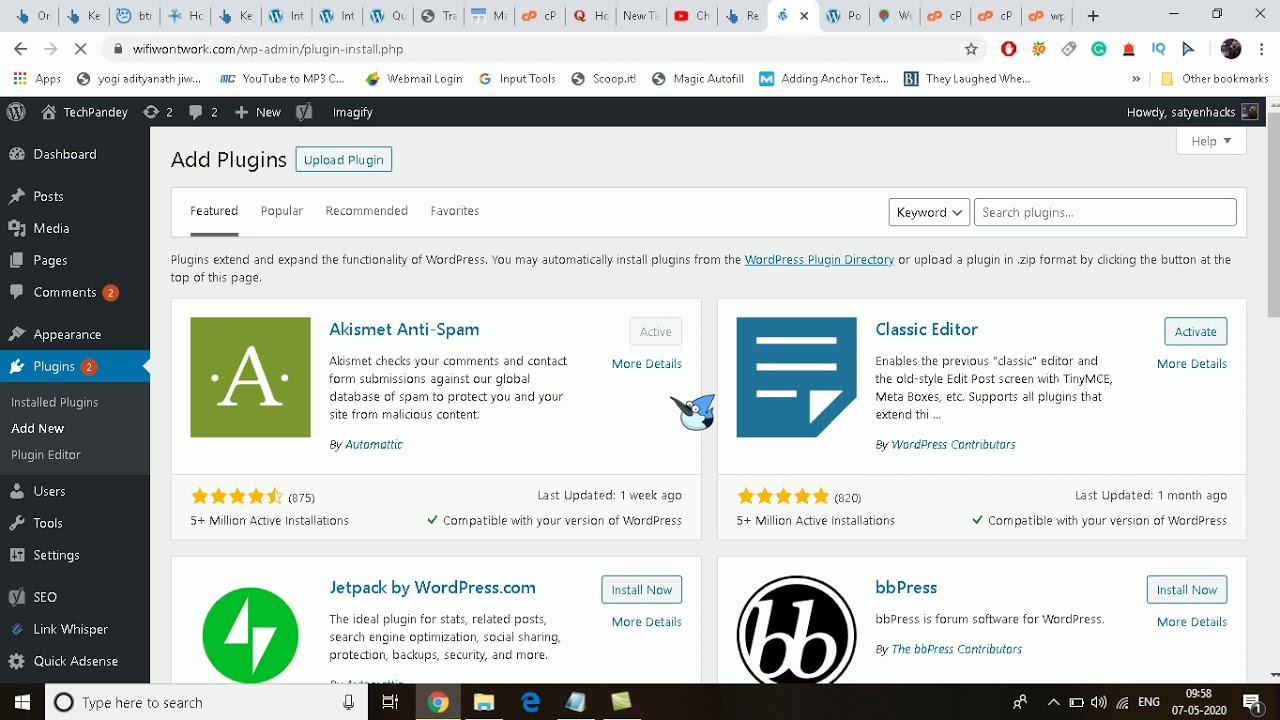1280x720 pixels.
Task: Install the bbPress plugin now
Action: tap(1186, 590)
